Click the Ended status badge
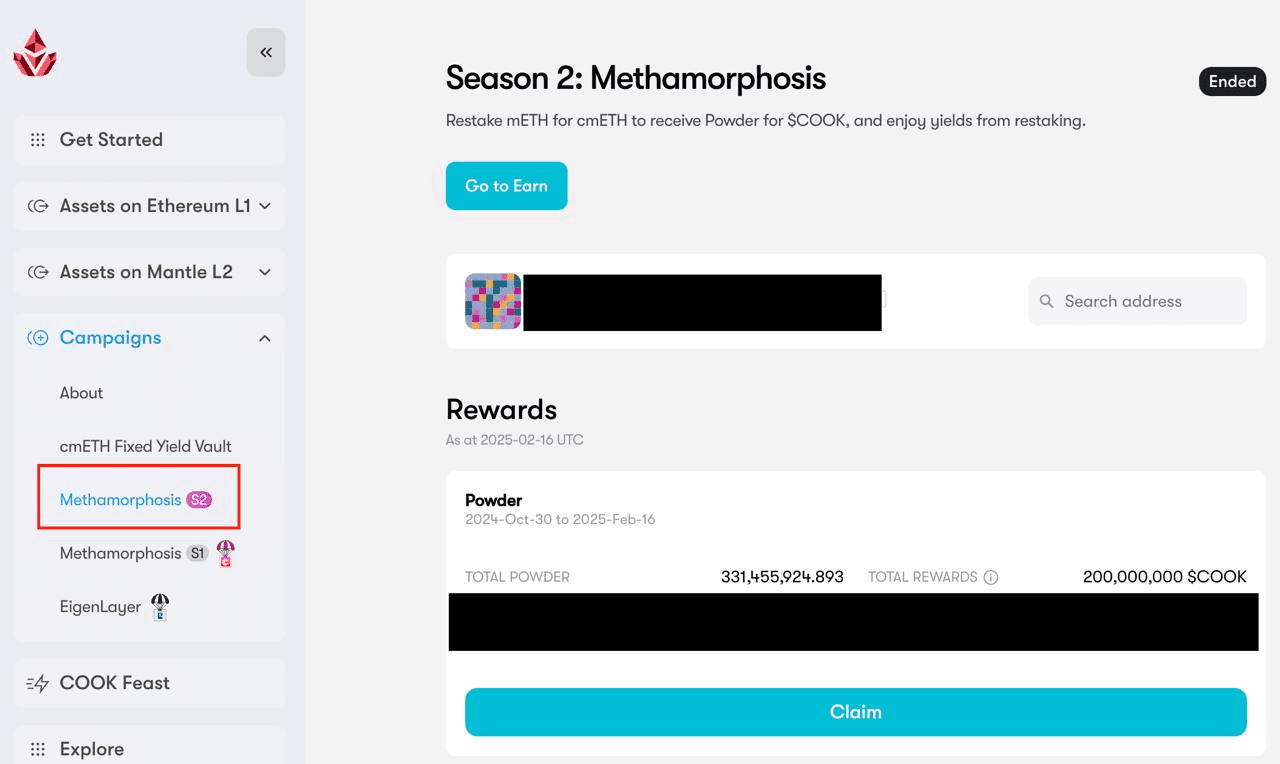This screenshot has height=764, width=1280. (x=1232, y=81)
